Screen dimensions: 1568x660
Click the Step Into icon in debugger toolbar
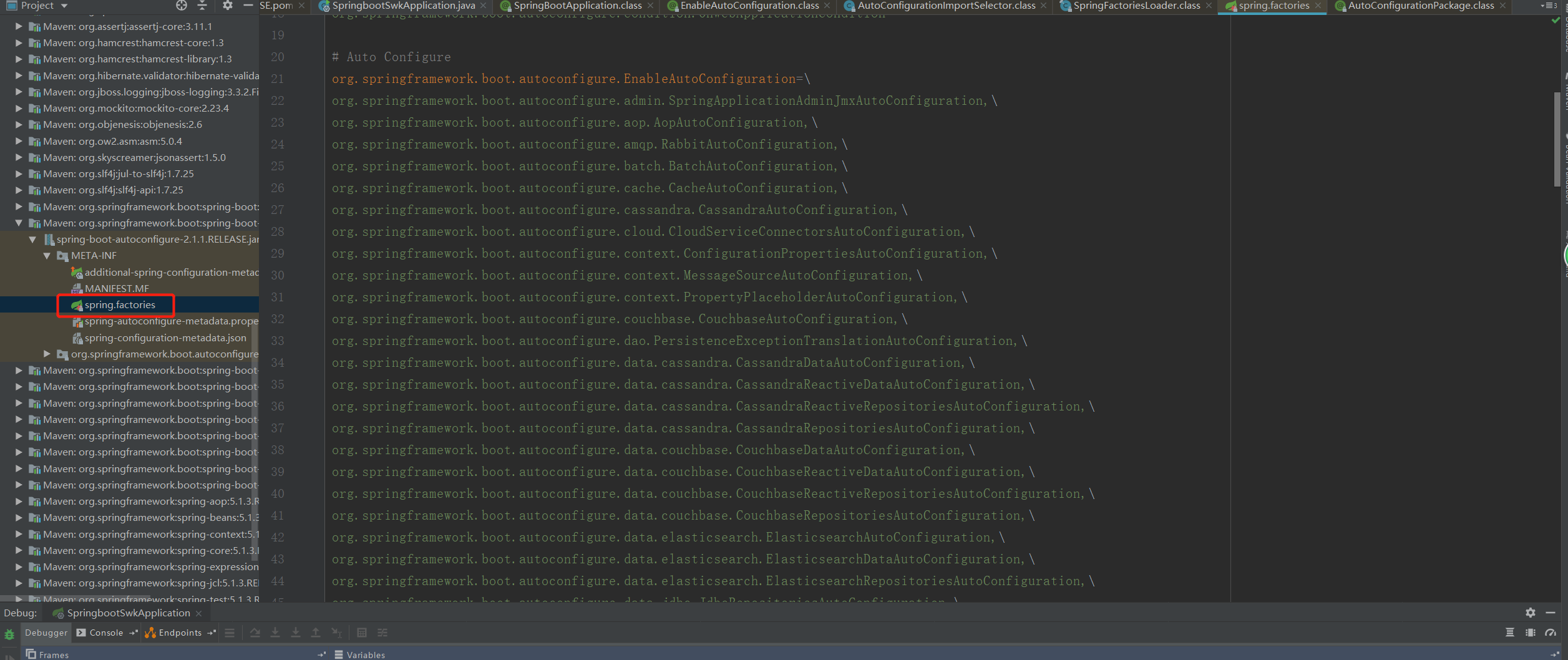[x=275, y=633]
